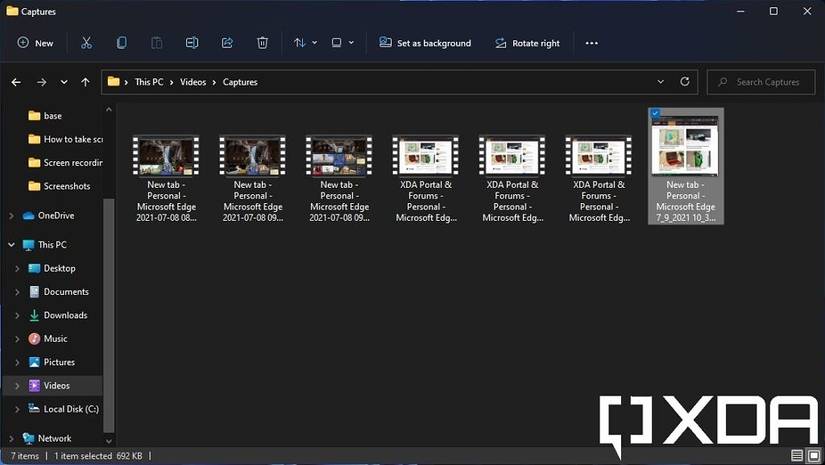825x465 pixels.
Task: Select the first XDA Portal & Forums video
Action: [426, 179]
